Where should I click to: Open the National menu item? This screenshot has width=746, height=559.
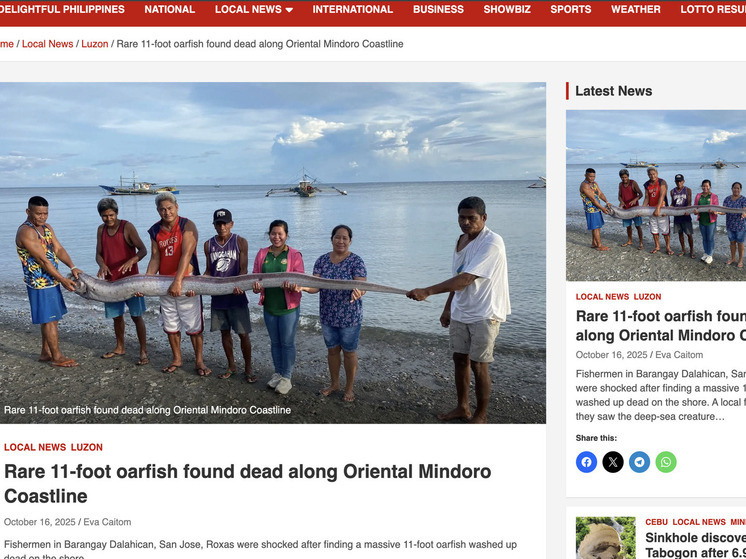click(169, 10)
